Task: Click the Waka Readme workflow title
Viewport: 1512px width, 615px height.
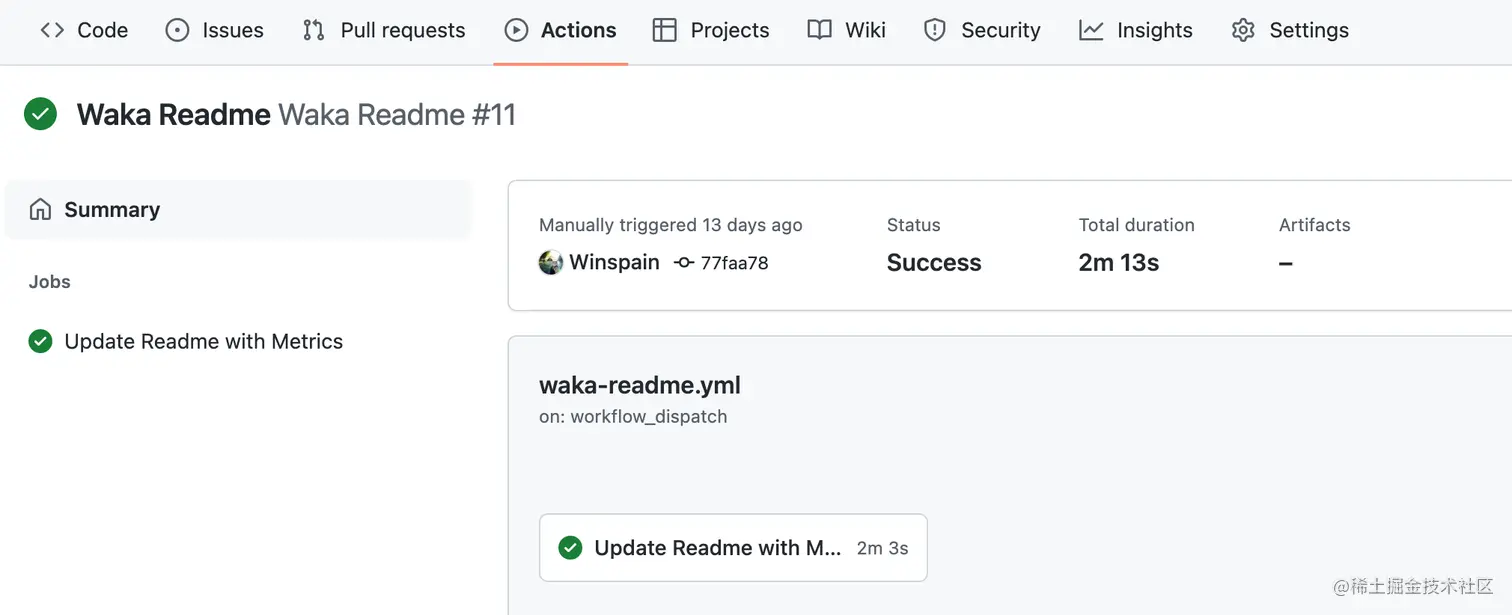Action: [x=173, y=115]
